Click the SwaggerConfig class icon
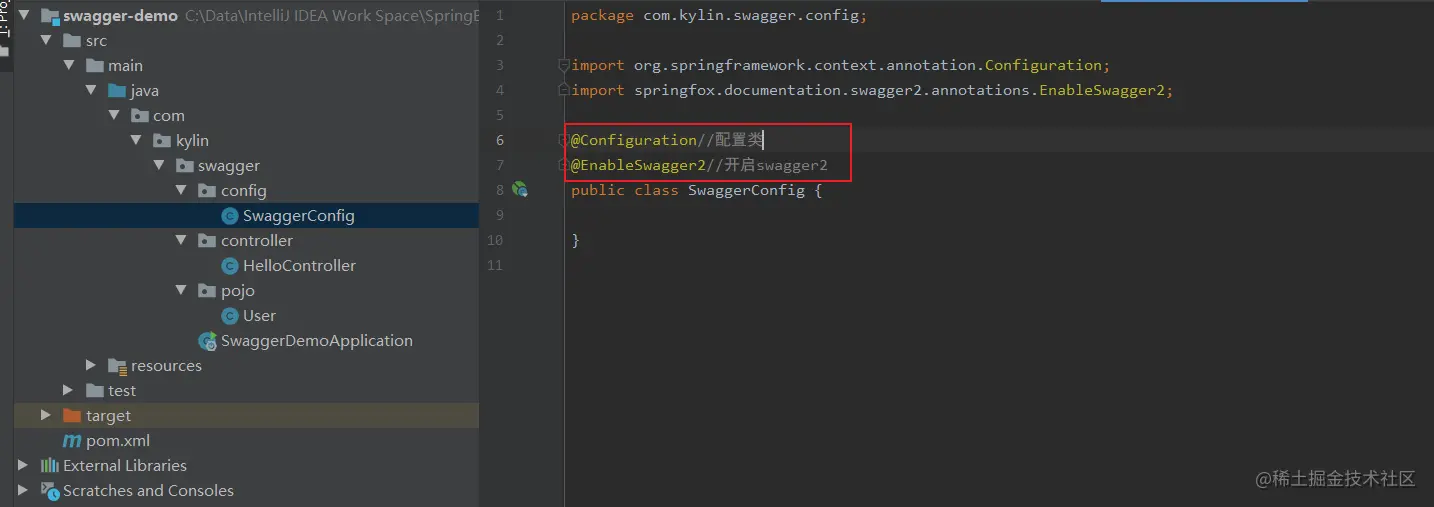 pyautogui.click(x=230, y=216)
